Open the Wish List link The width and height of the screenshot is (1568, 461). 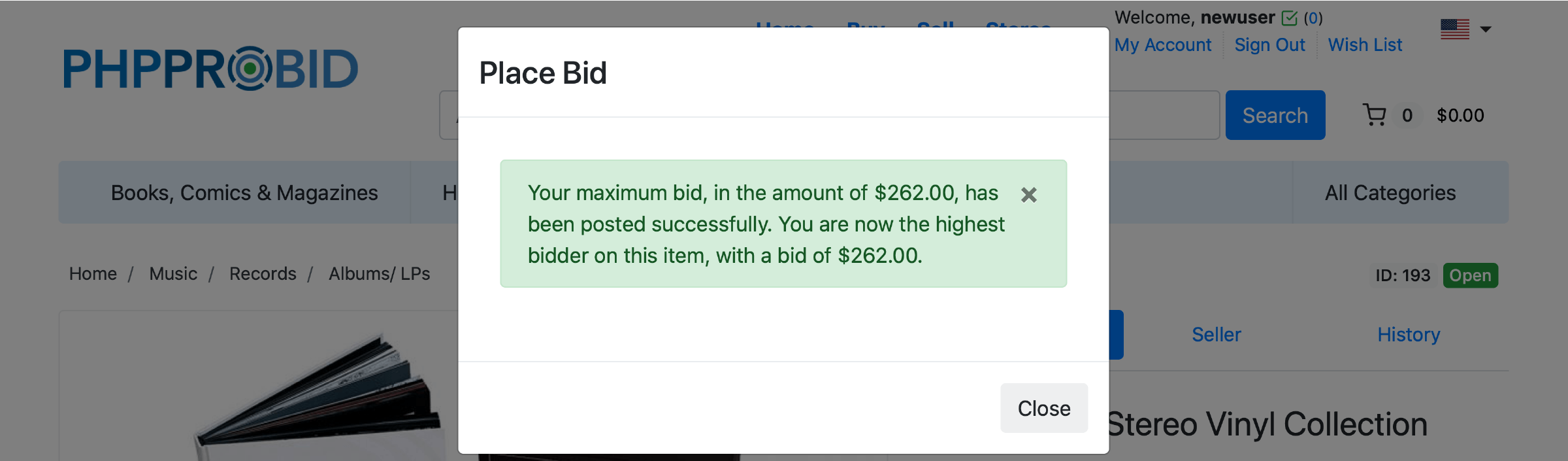pyautogui.click(x=1365, y=45)
